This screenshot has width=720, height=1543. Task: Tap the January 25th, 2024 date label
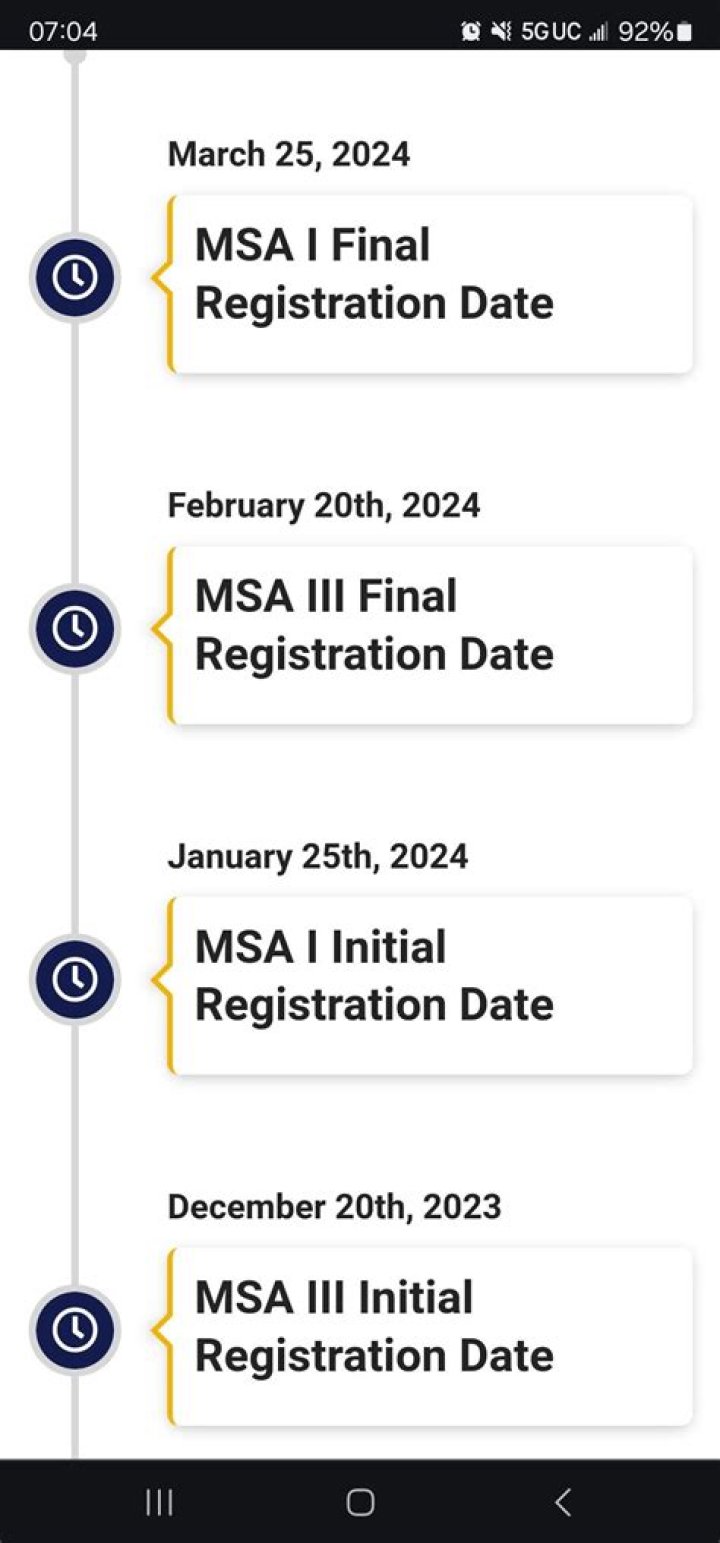317,857
